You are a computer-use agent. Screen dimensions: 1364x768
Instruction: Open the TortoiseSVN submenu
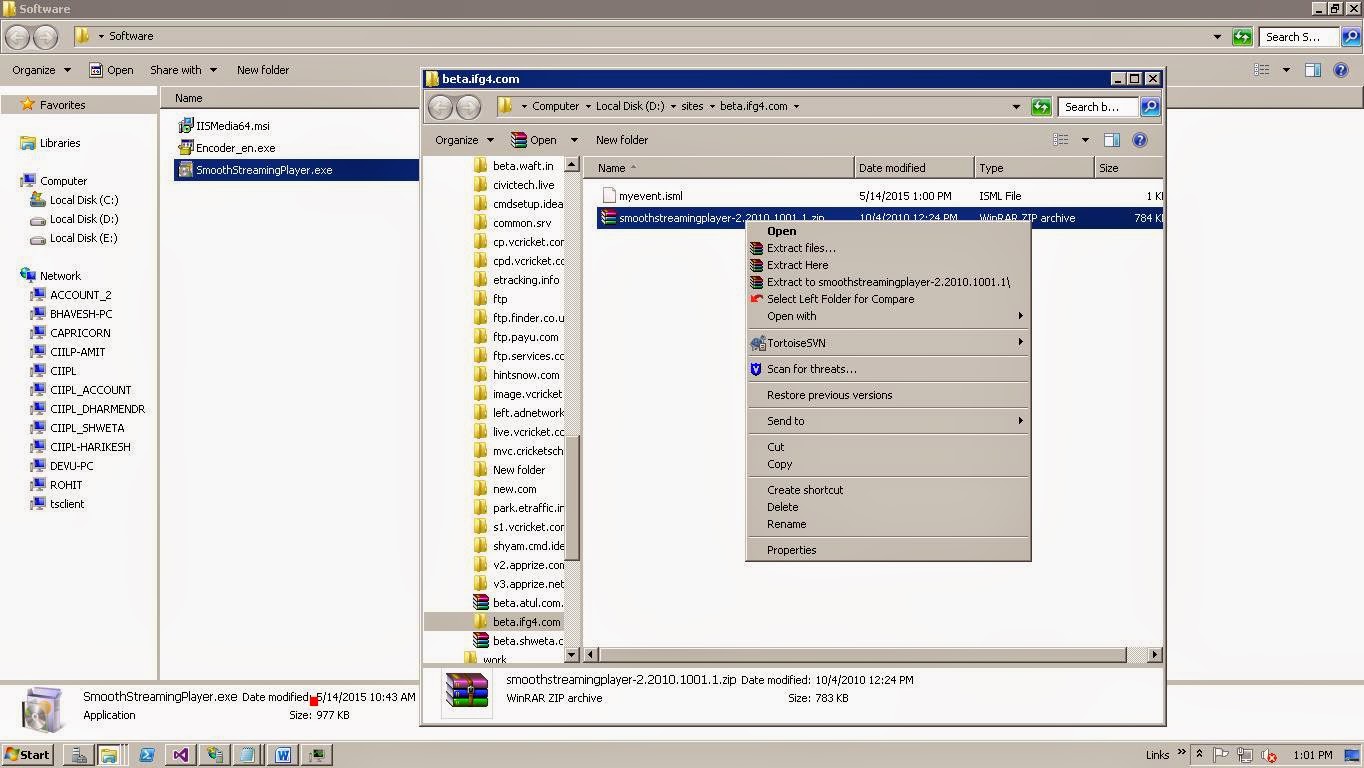888,343
